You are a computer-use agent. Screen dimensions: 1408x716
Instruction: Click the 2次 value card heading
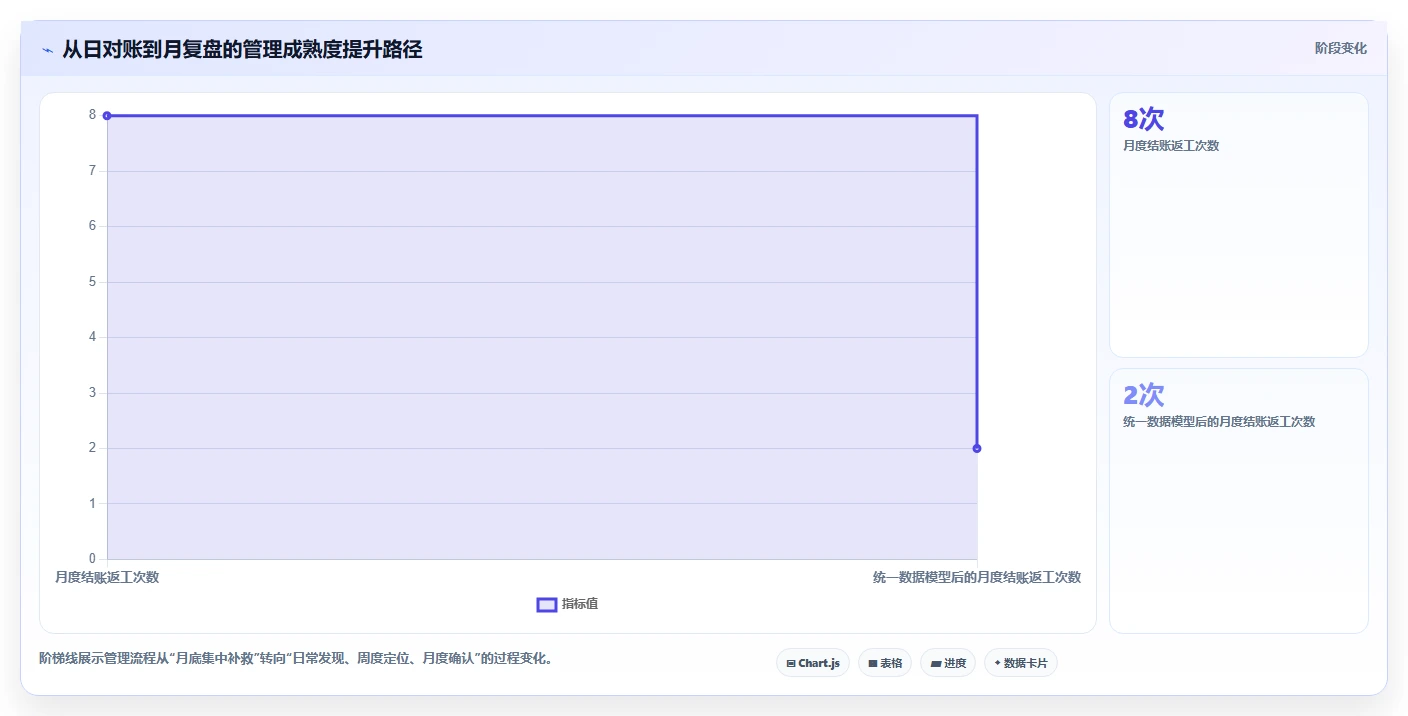coord(1144,395)
